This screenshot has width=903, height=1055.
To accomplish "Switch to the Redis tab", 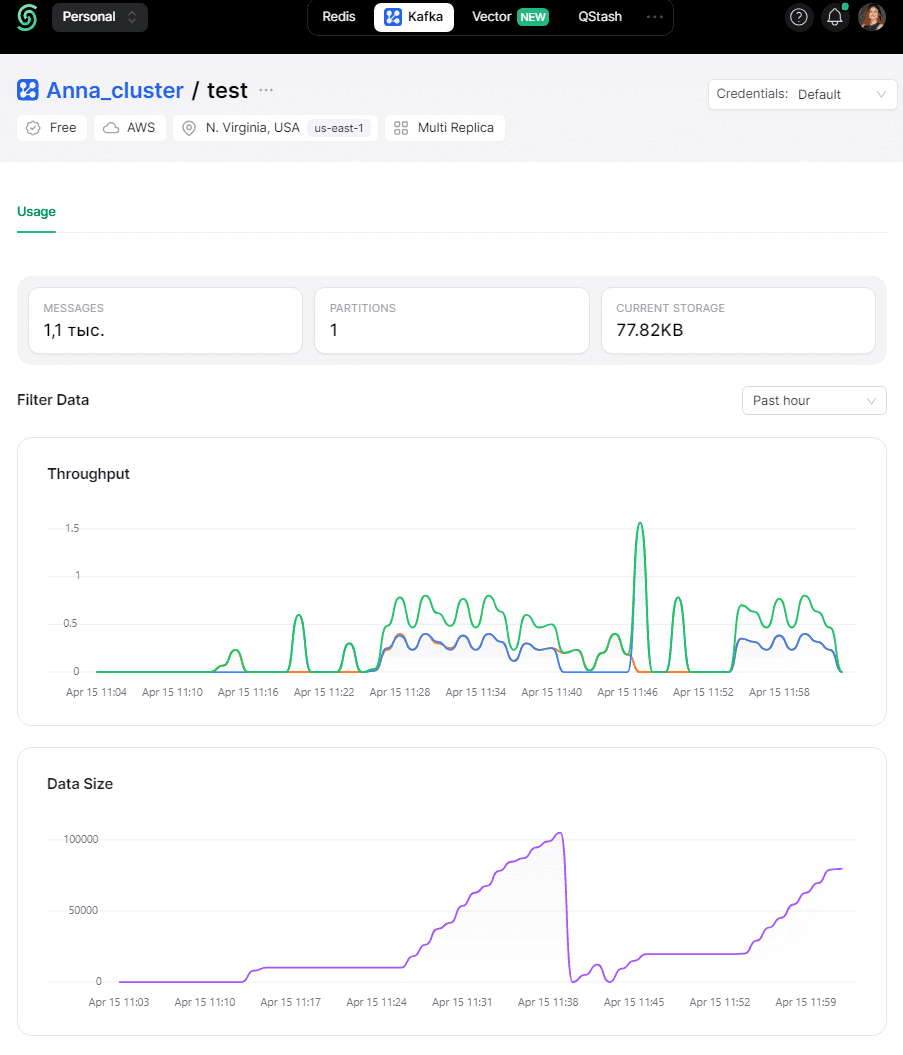I will click(x=338, y=17).
